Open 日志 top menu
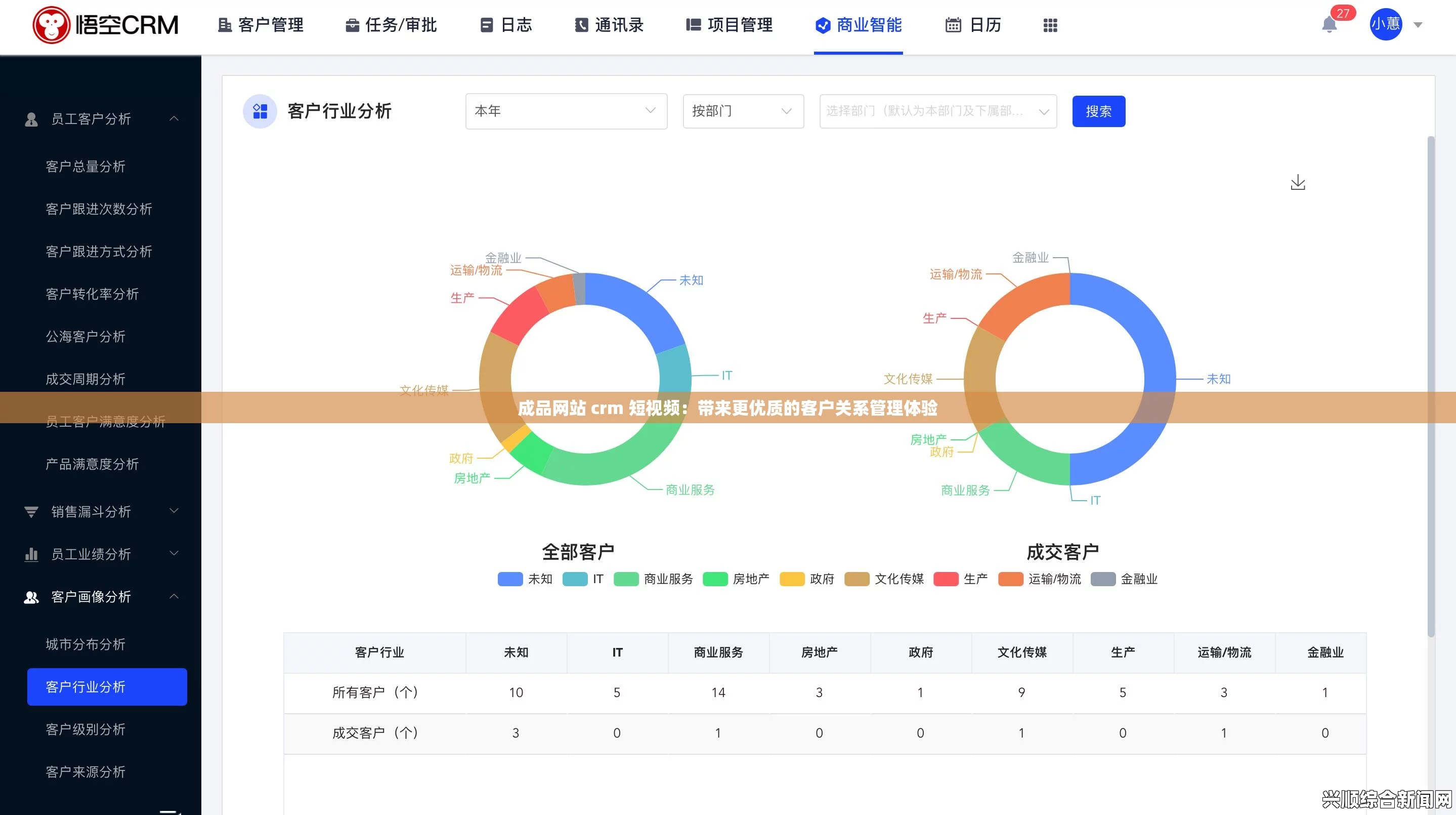This screenshot has width=1456, height=815. pyautogui.click(x=506, y=25)
